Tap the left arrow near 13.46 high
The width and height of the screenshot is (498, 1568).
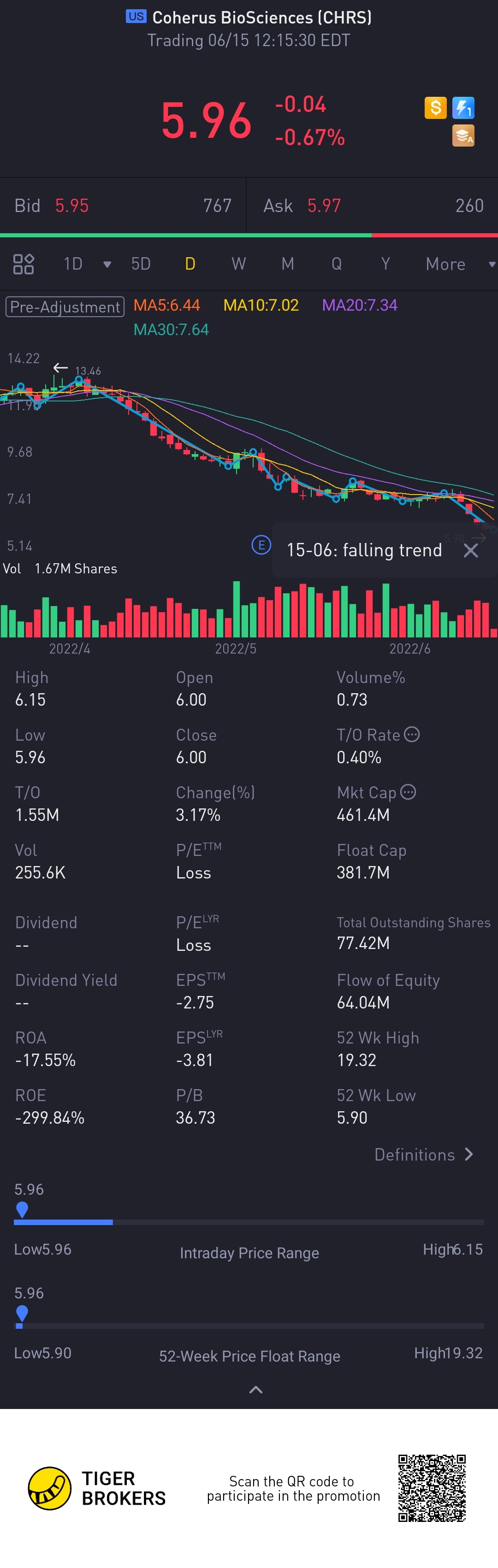tap(60, 368)
